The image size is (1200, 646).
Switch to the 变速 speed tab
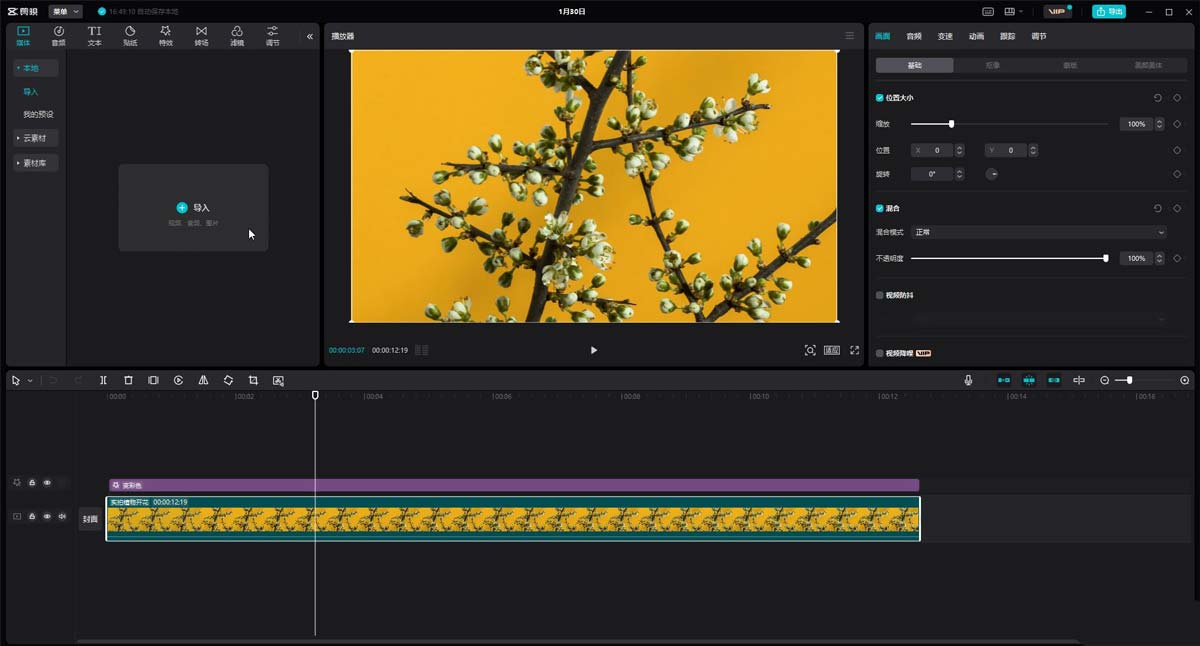click(x=945, y=36)
